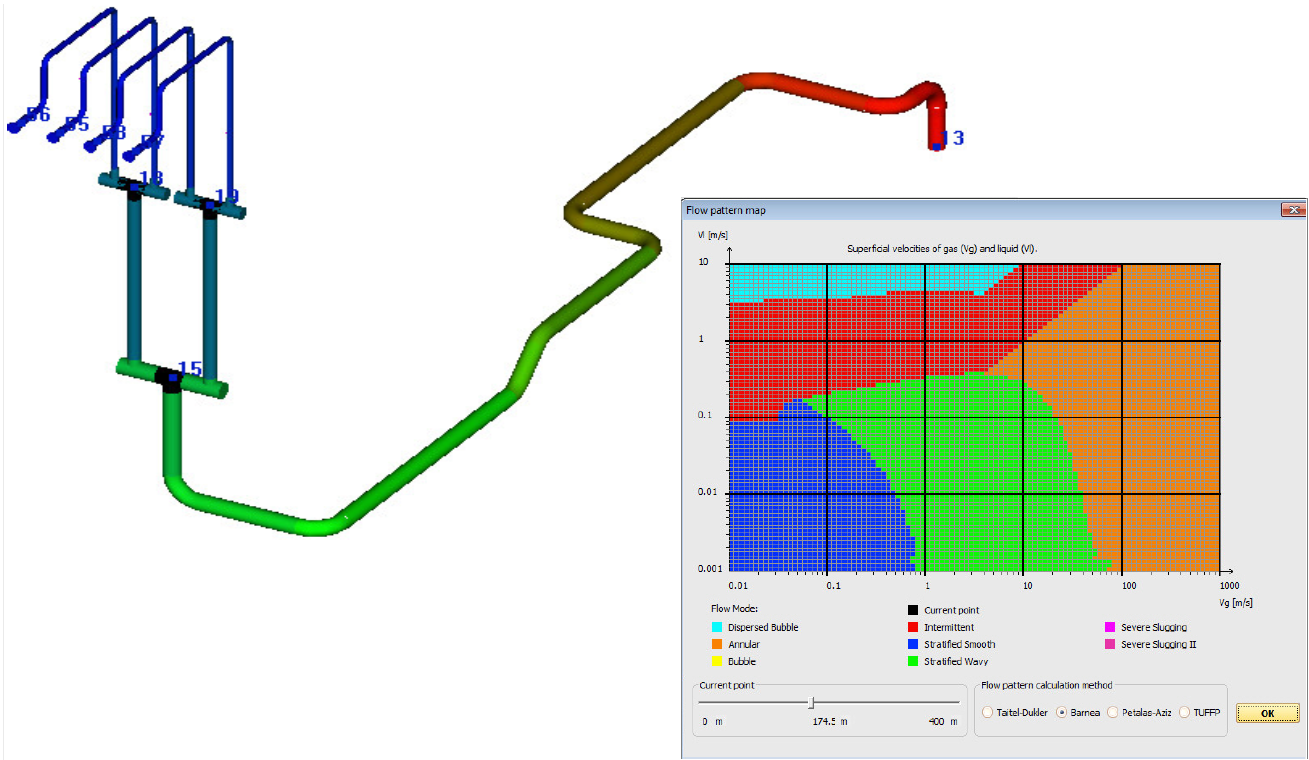Click the 'Dispersed Bubble' legend label
The height and width of the screenshot is (760, 1309).
pyautogui.click(x=763, y=628)
